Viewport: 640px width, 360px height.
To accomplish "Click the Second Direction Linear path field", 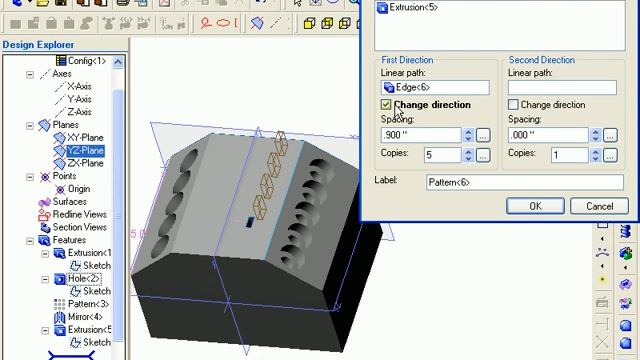I will point(562,87).
